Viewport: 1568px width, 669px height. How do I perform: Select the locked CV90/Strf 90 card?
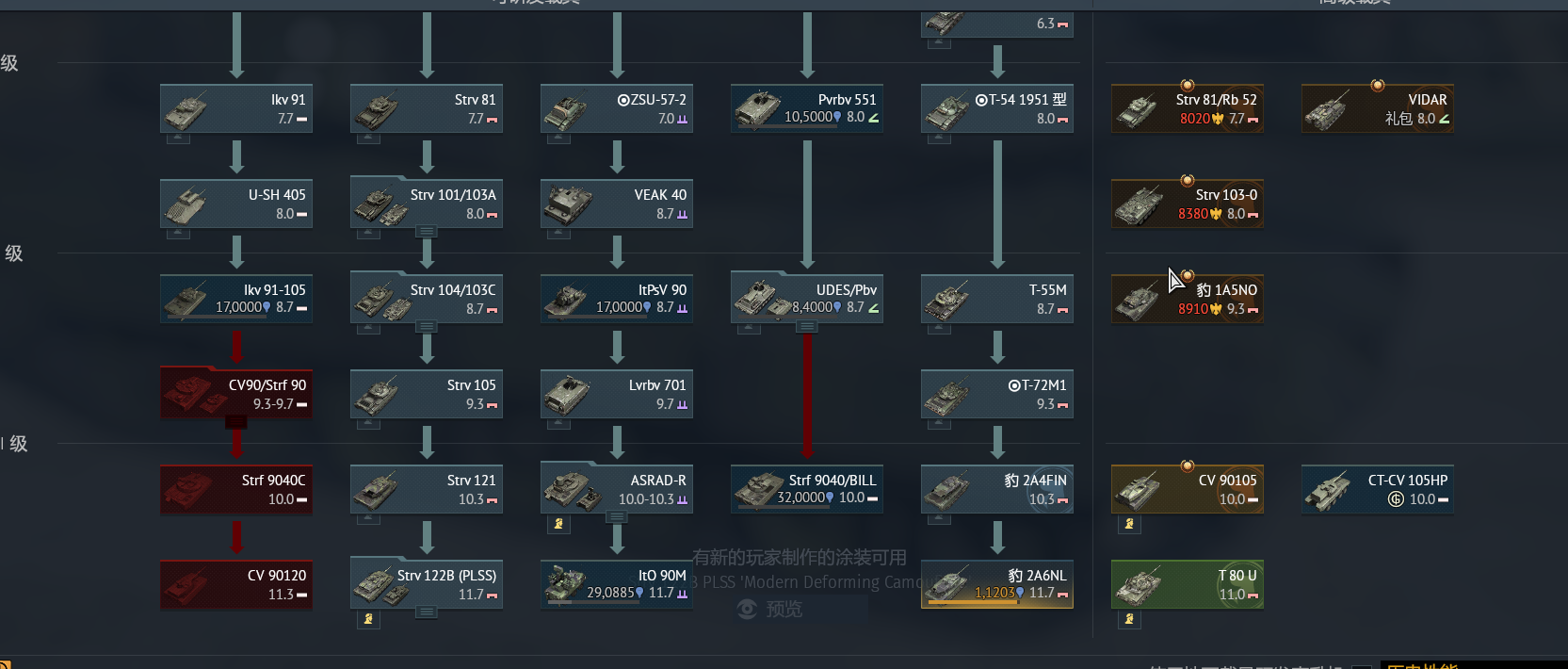pos(236,394)
